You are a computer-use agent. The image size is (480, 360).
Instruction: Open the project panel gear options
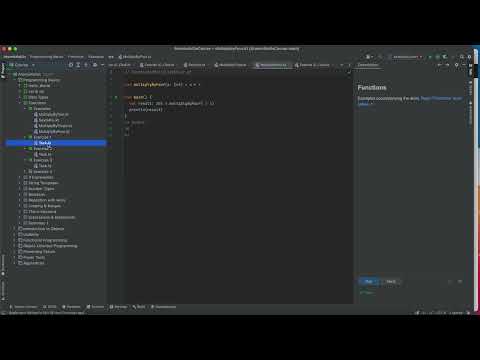(95, 65)
